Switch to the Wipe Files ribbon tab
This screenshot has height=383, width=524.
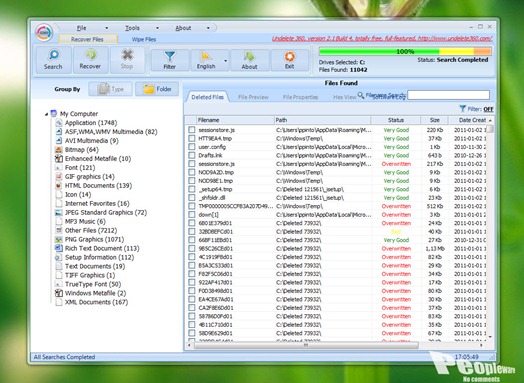click(144, 39)
